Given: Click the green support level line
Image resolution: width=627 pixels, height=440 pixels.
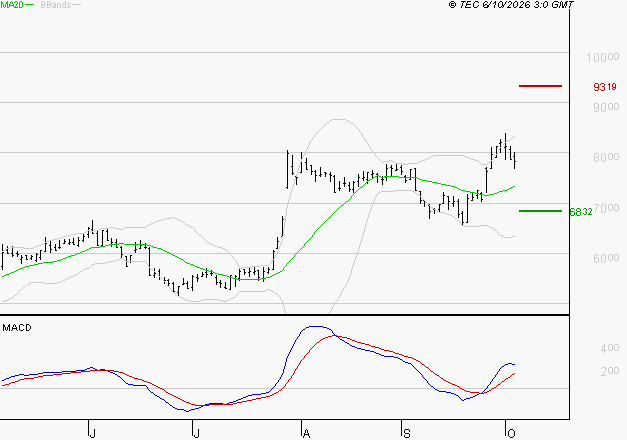Looking at the screenshot, I should 540,211.
